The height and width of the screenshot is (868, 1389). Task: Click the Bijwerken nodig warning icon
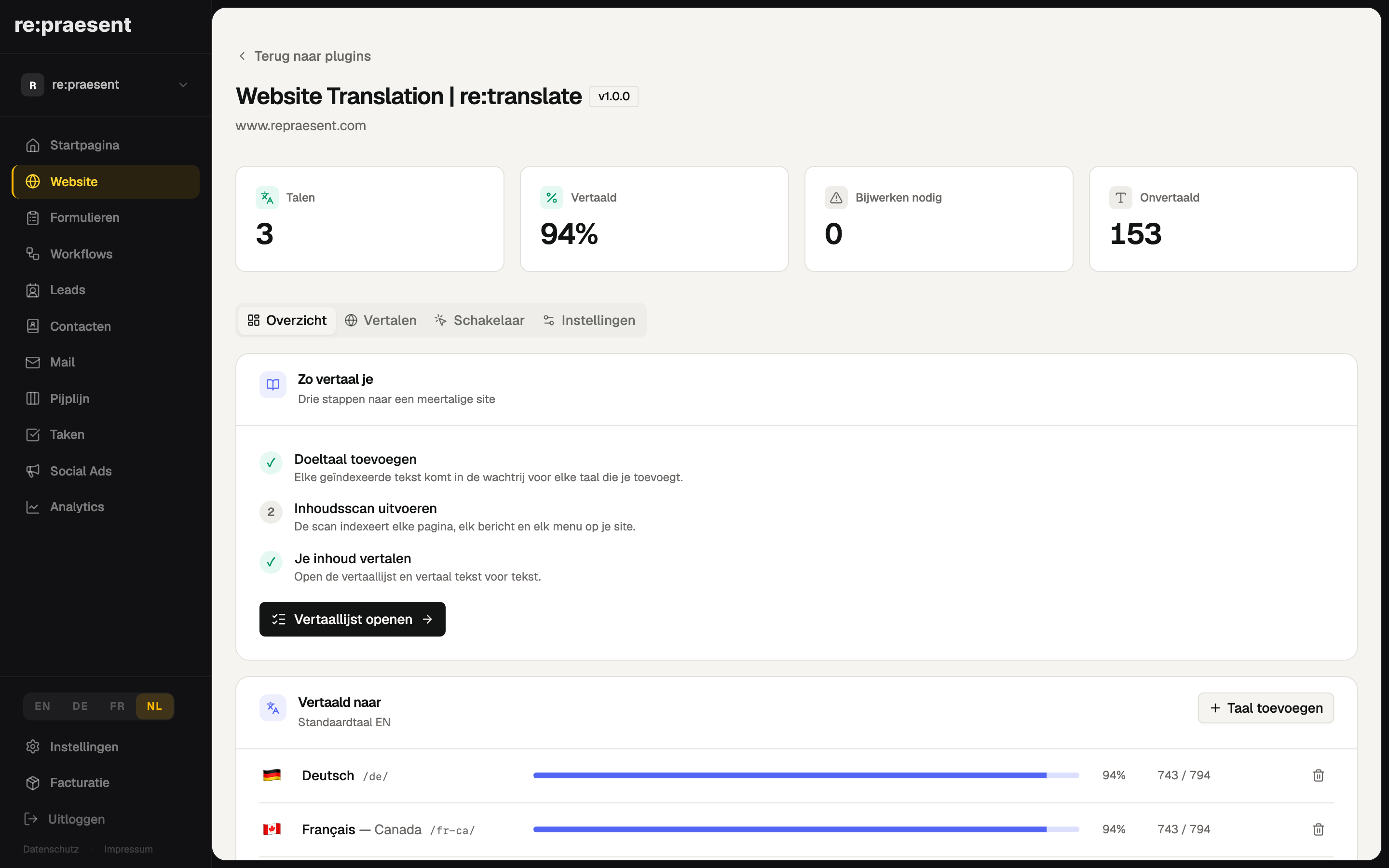pos(836,198)
